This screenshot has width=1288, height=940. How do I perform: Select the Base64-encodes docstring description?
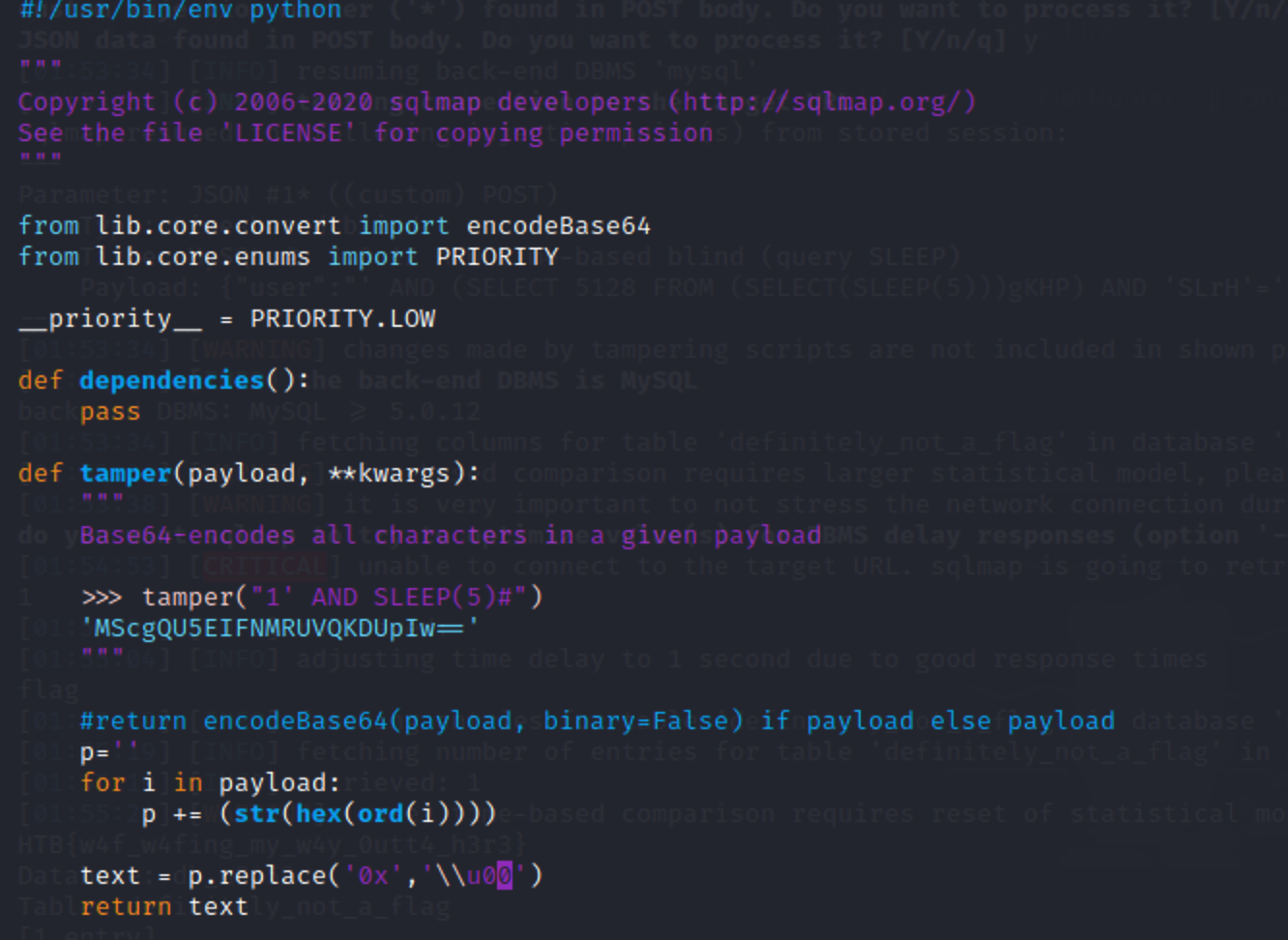click(x=450, y=535)
